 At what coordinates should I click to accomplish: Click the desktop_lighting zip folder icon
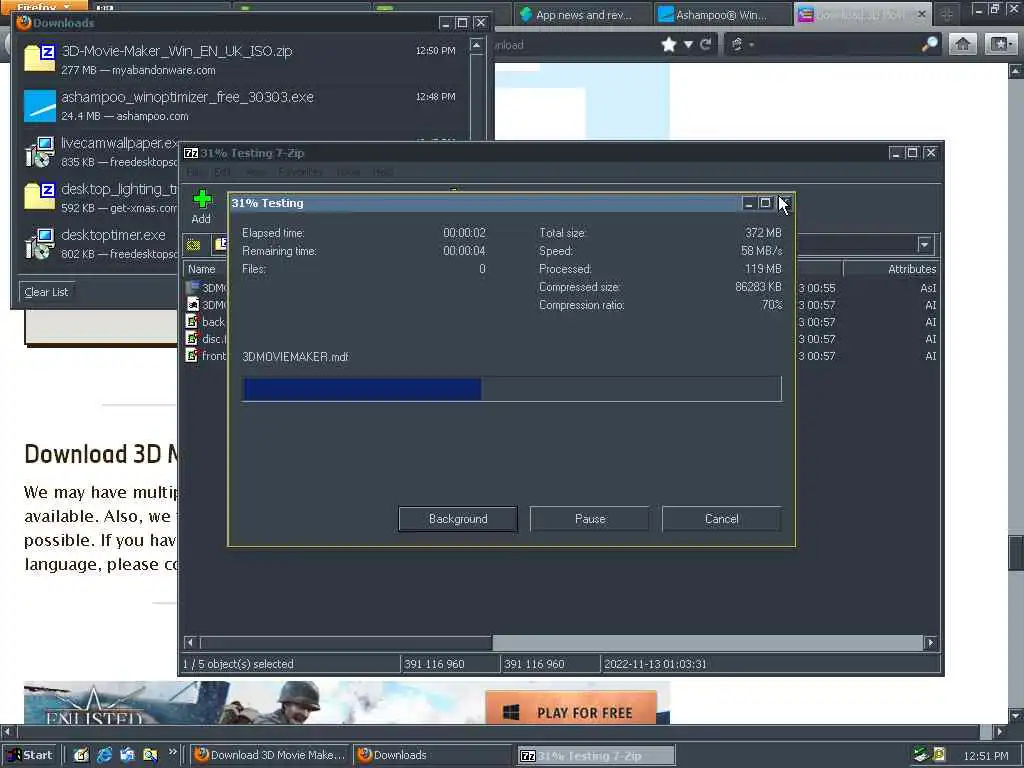[39, 197]
